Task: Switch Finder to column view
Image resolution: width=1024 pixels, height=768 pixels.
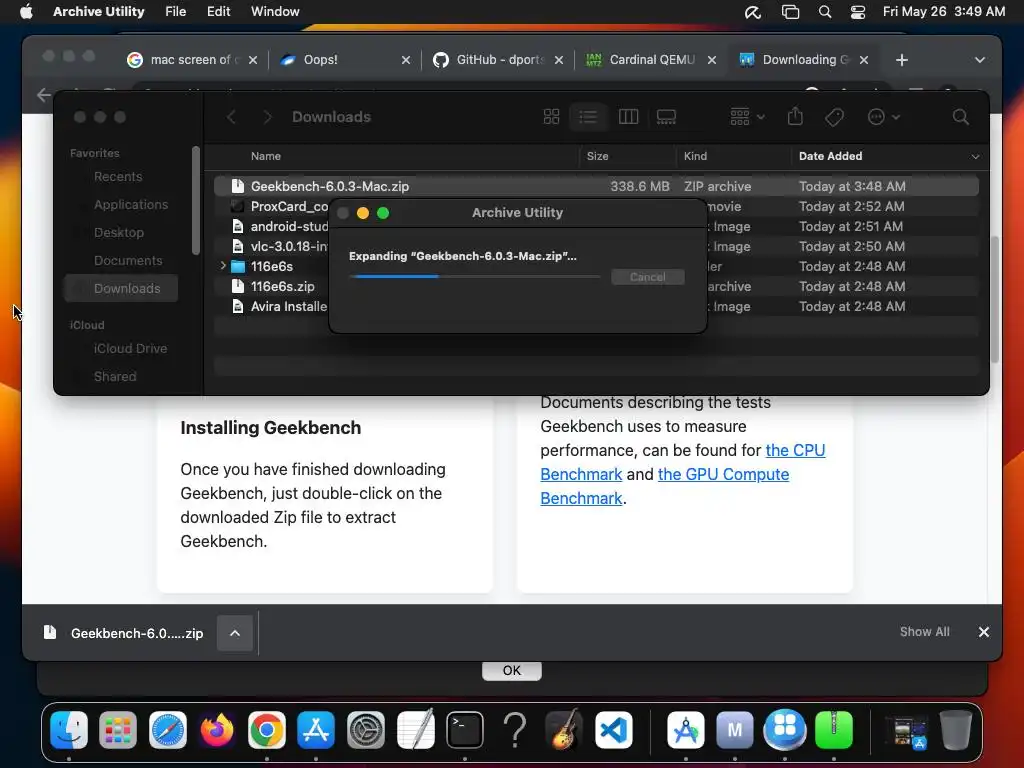Action: [x=628, y=117]
